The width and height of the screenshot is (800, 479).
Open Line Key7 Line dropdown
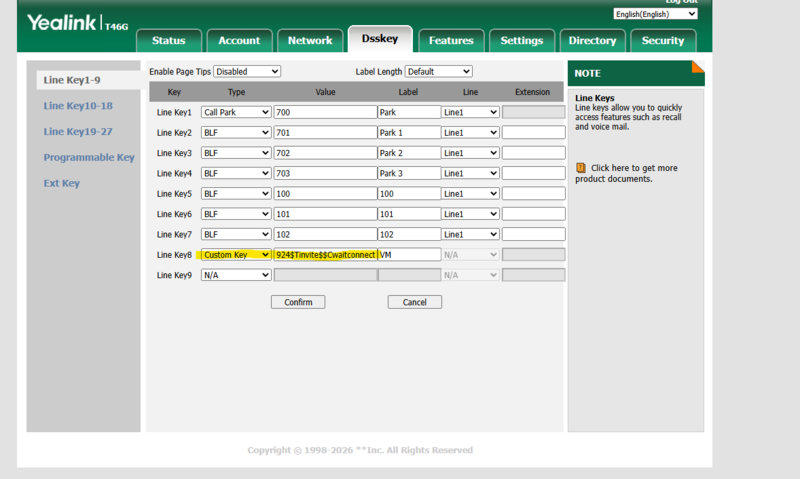(470, 234)
